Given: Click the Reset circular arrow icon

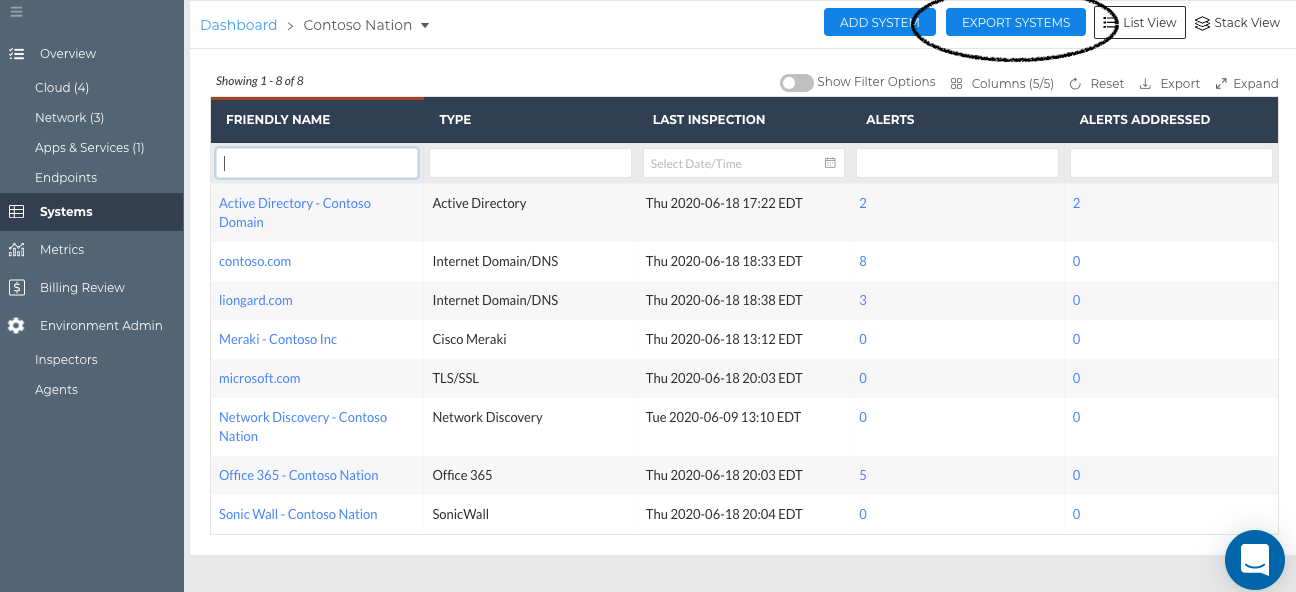Looking at the screenshot, I should (1075, 84).
